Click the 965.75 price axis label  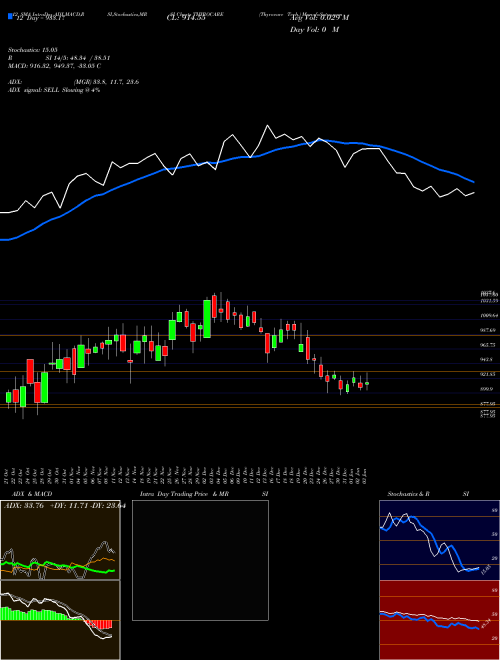489,345
